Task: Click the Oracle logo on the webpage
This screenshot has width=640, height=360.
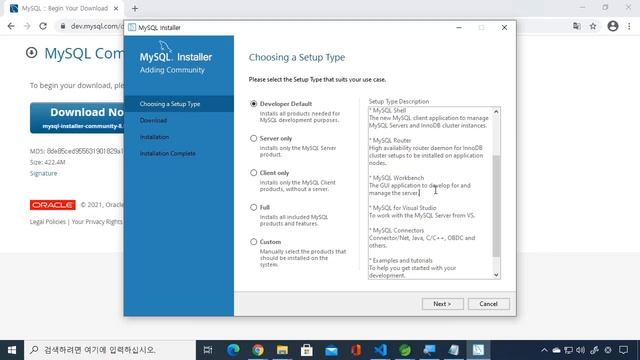Action: coord(53,205)
